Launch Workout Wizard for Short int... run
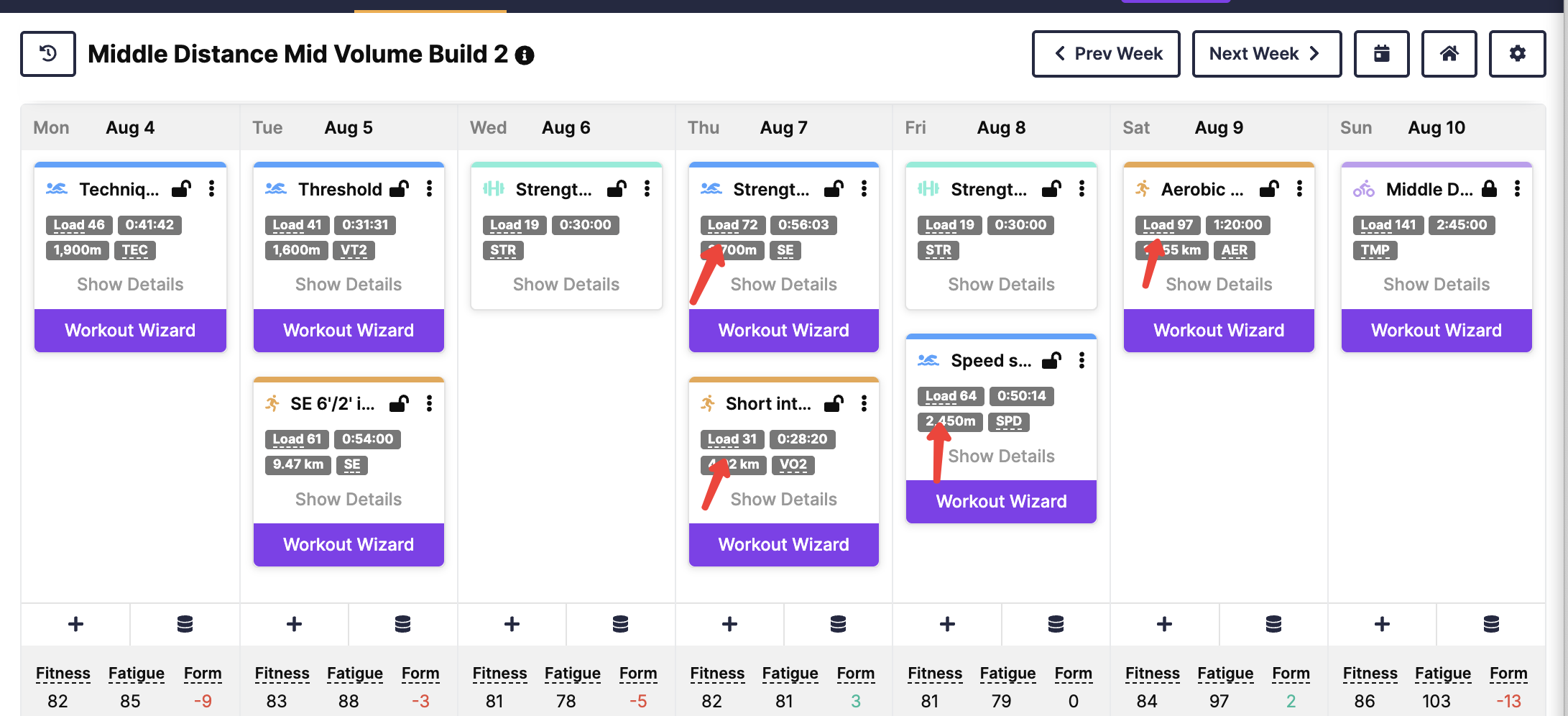This screenshot has width=1568, height=716. (783, 545)
